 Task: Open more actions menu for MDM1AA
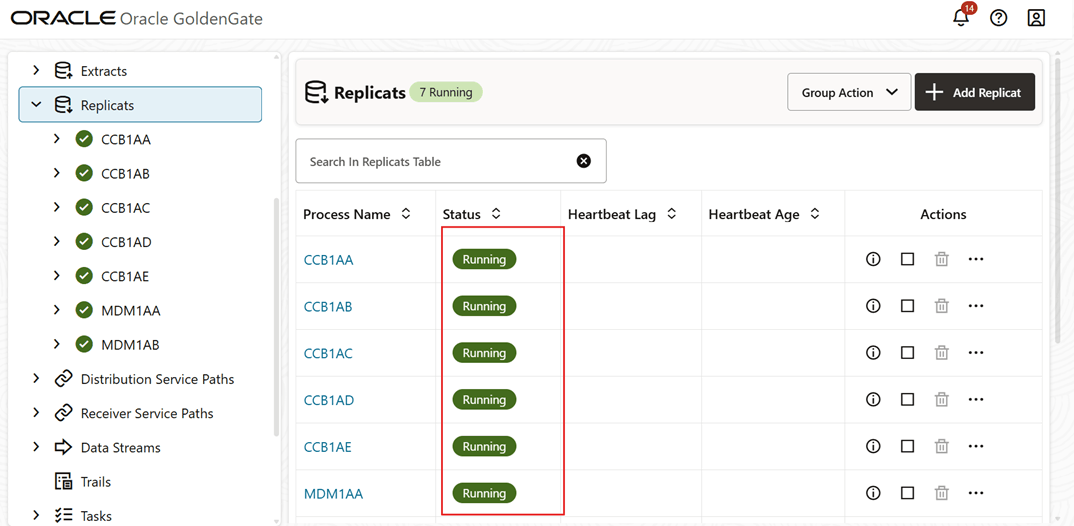(976, 492)
